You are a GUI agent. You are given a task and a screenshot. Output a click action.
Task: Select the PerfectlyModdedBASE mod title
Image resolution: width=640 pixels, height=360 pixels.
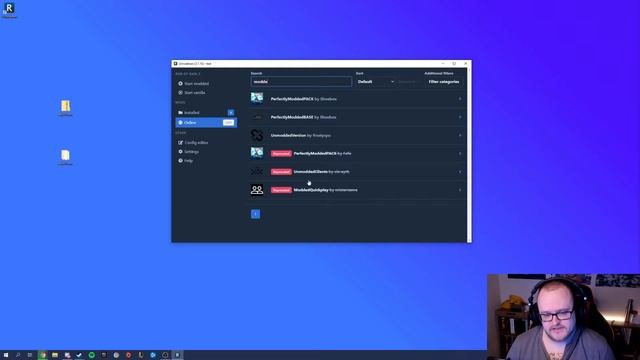(292, 117)
